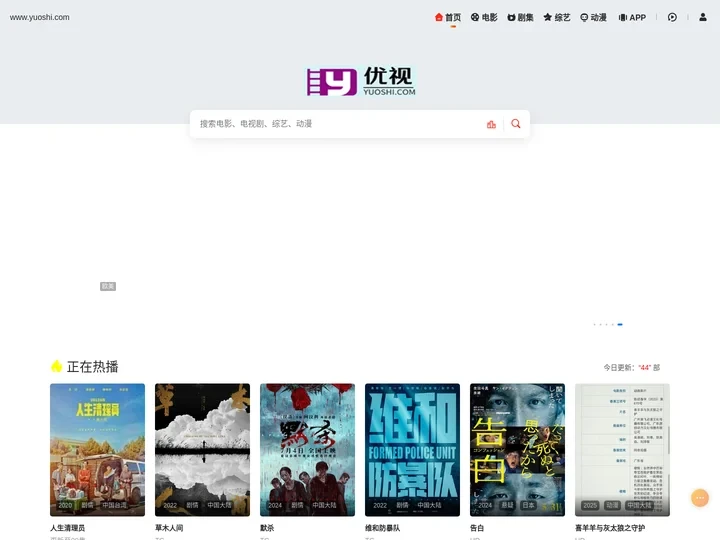Open the user account icon
The height and width of the screenshot is (540, 720).
click(703, 17)
